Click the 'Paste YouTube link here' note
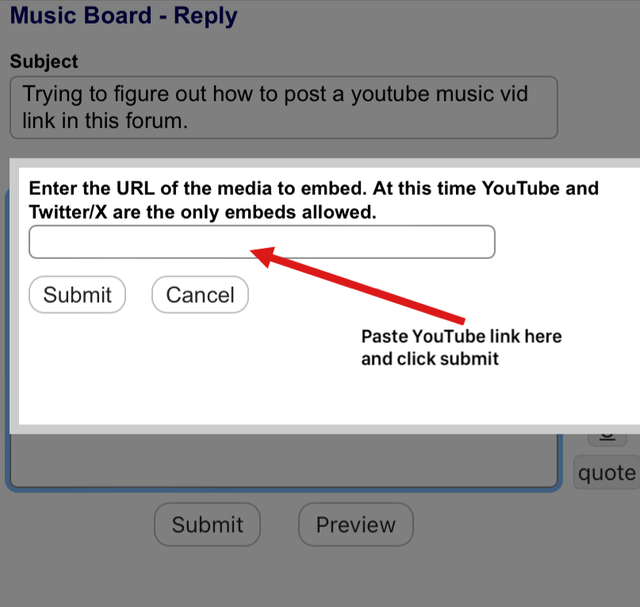Image resolution: width=640 pixels, height=607 pixels. [461, 336]
